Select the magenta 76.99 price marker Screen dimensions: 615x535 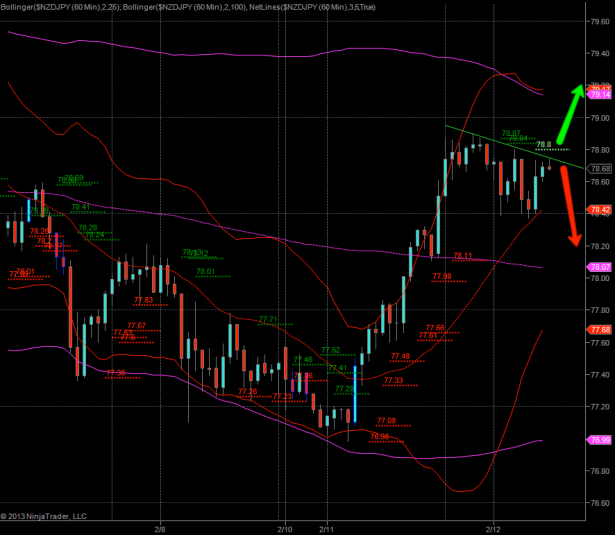[x=601, y=440]
